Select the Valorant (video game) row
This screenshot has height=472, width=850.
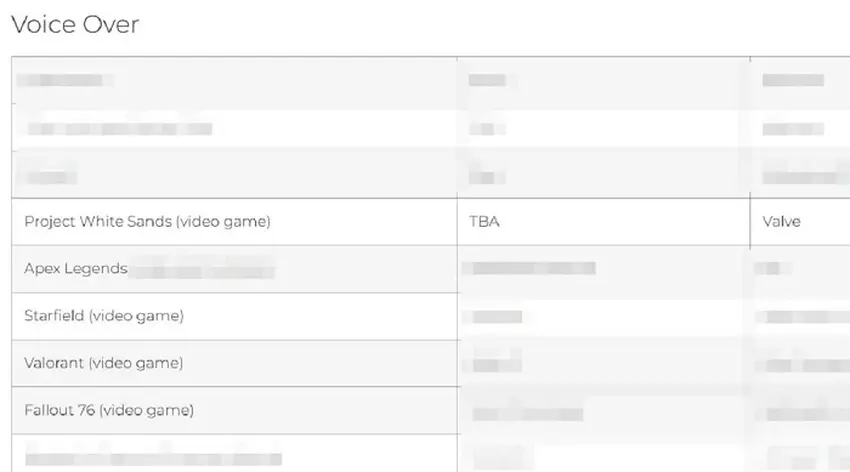[103, 363]
